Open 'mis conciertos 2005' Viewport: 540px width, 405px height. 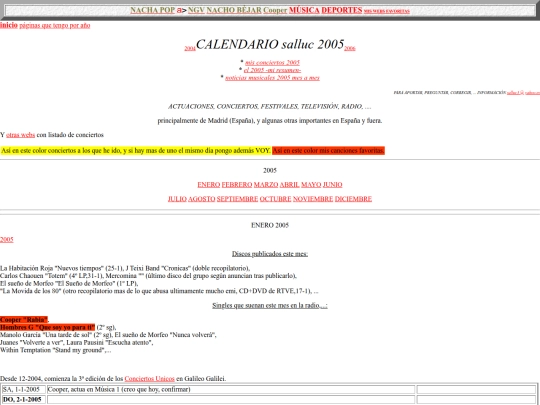[272, 62]
